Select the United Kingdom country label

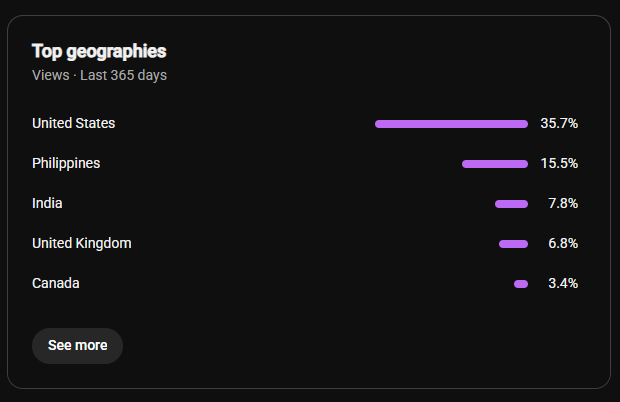click(x=81, y=243)
